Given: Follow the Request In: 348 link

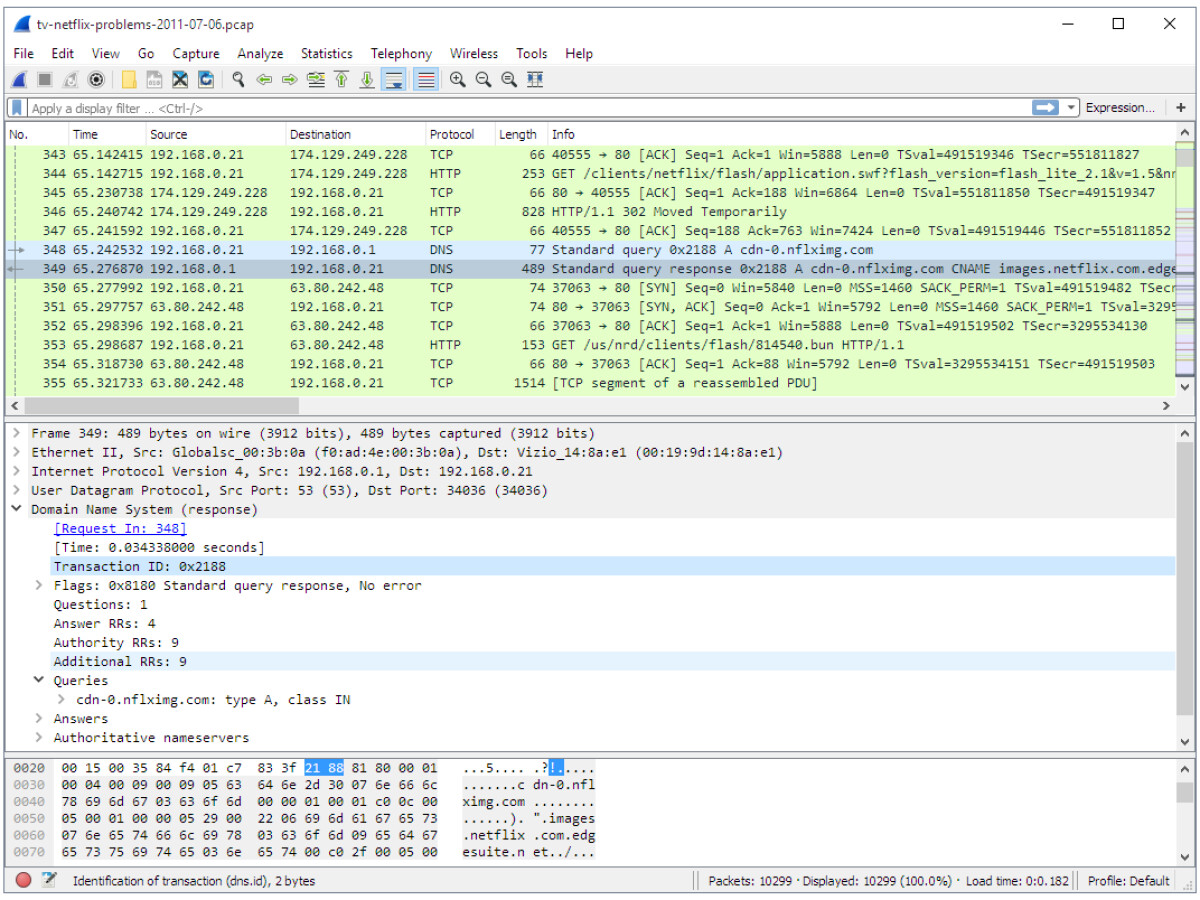Looking at the screenshot, I should tap(119, 528).
